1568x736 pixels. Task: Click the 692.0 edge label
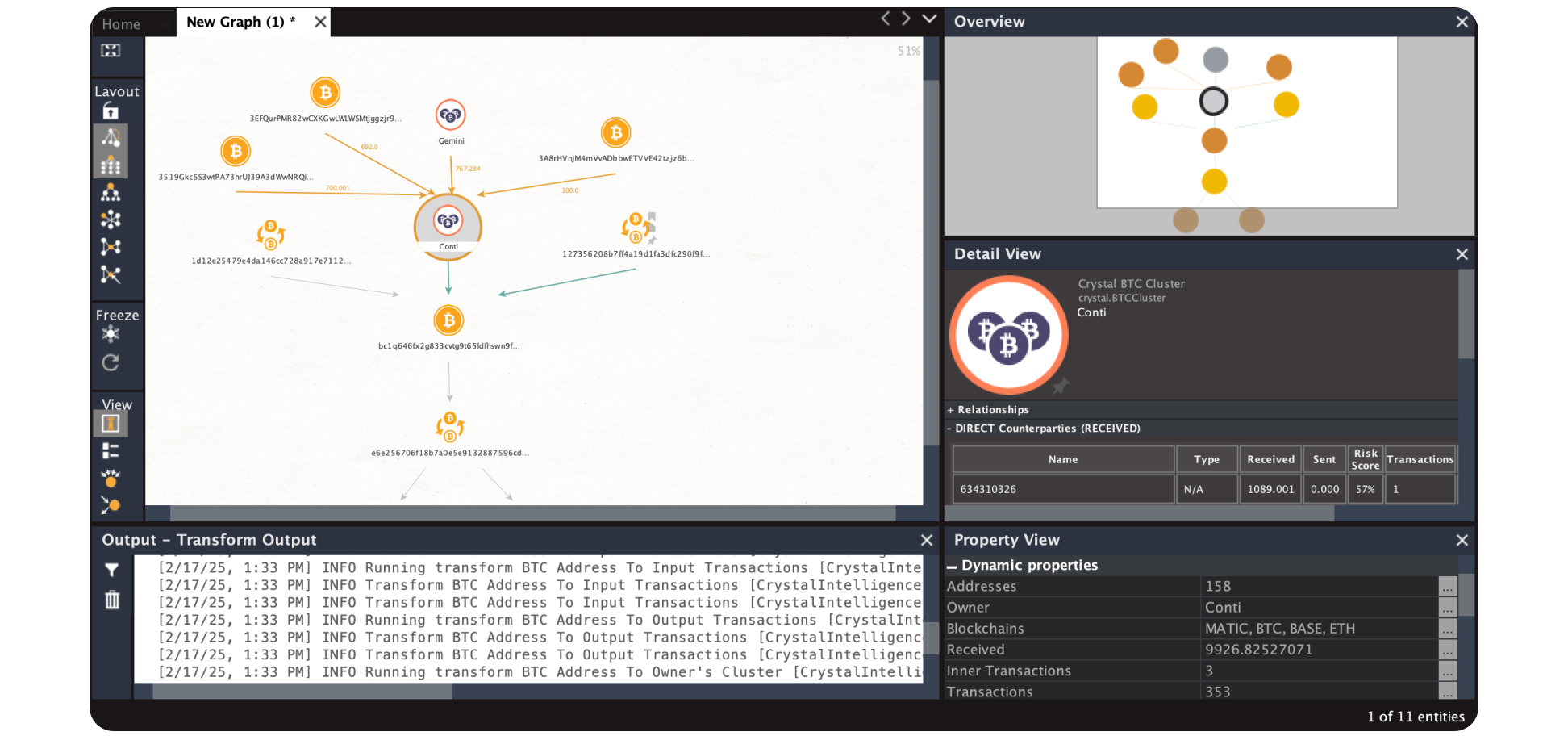click(369, 147)
